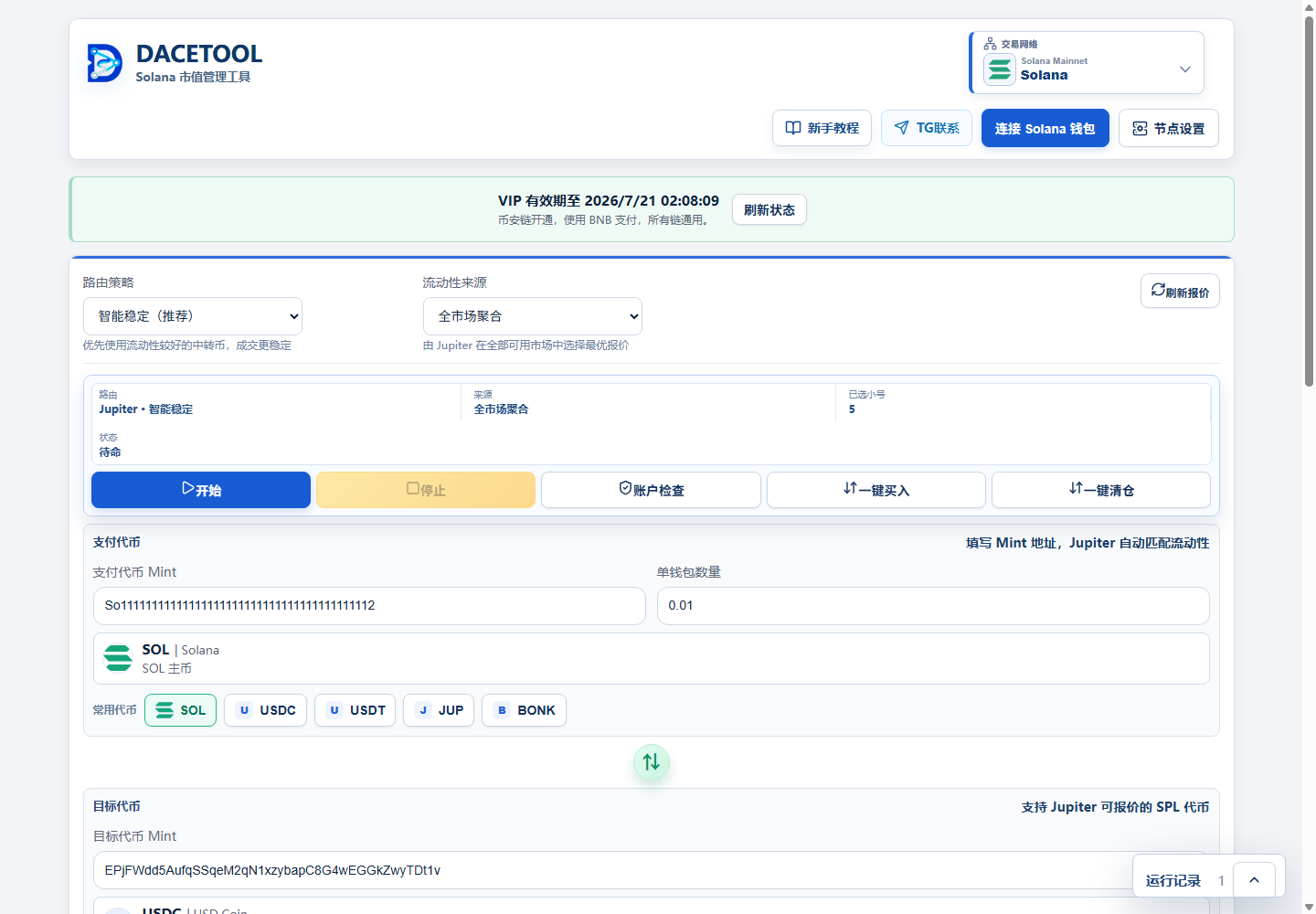
Task: Expand the 运行记录 panel with chevron
Action: pyautogui.click(x=1255, y=880)
